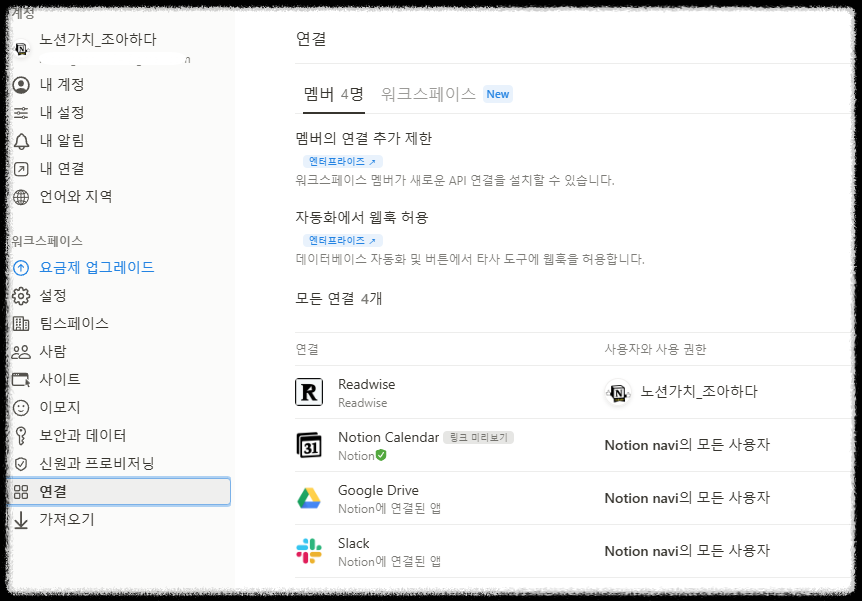Select the 내 설정 sliders icon
862x601 pixels.
tap(21, 112)
